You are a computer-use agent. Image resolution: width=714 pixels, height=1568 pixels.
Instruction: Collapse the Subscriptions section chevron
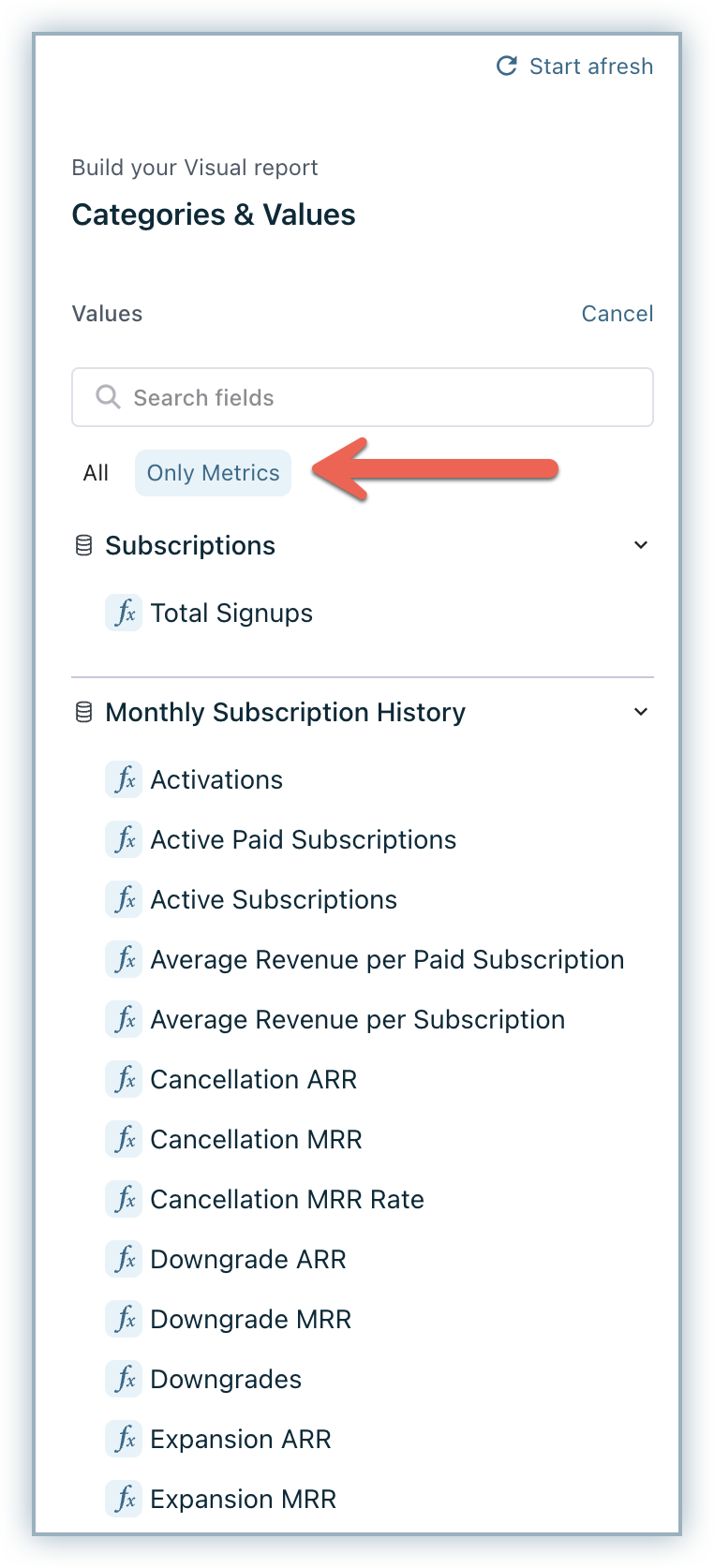click(x=641, y=545)
